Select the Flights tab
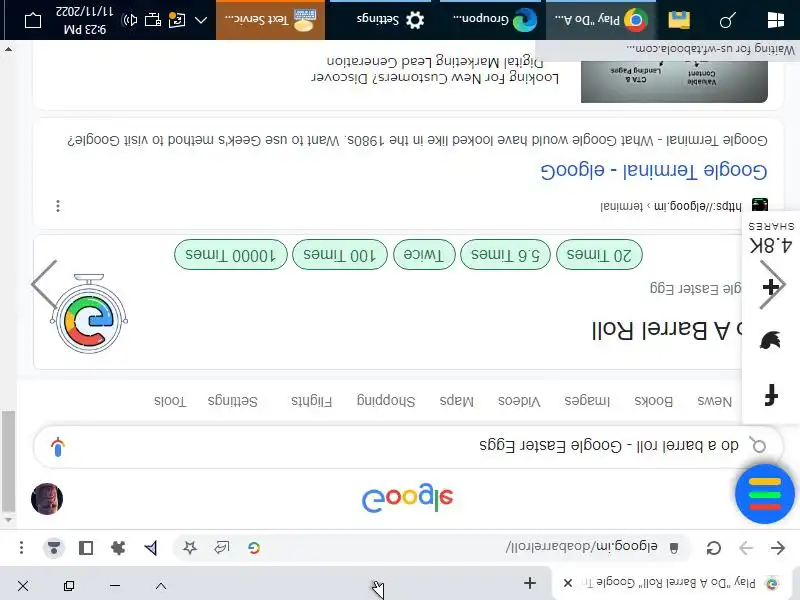Image resolution: width=800 pixels, height=600 pixels. tap(311, 401)
